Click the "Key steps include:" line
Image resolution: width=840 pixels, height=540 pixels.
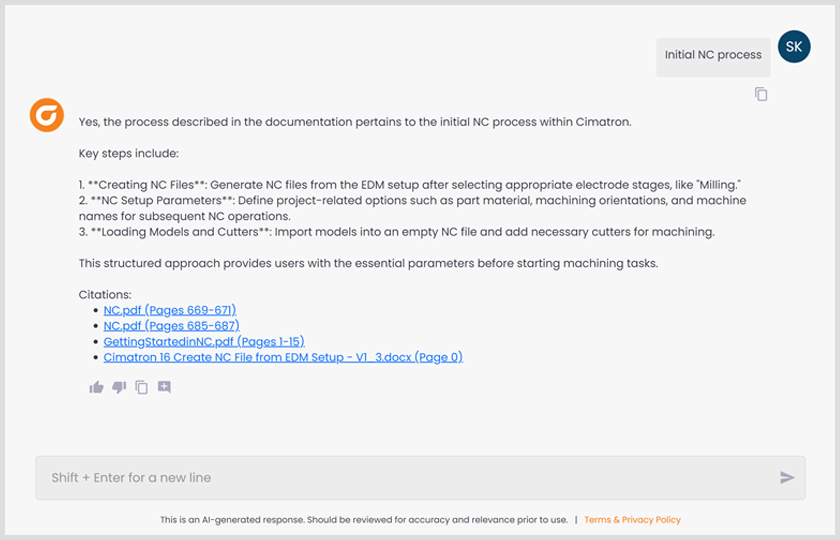tap(128, 154)
